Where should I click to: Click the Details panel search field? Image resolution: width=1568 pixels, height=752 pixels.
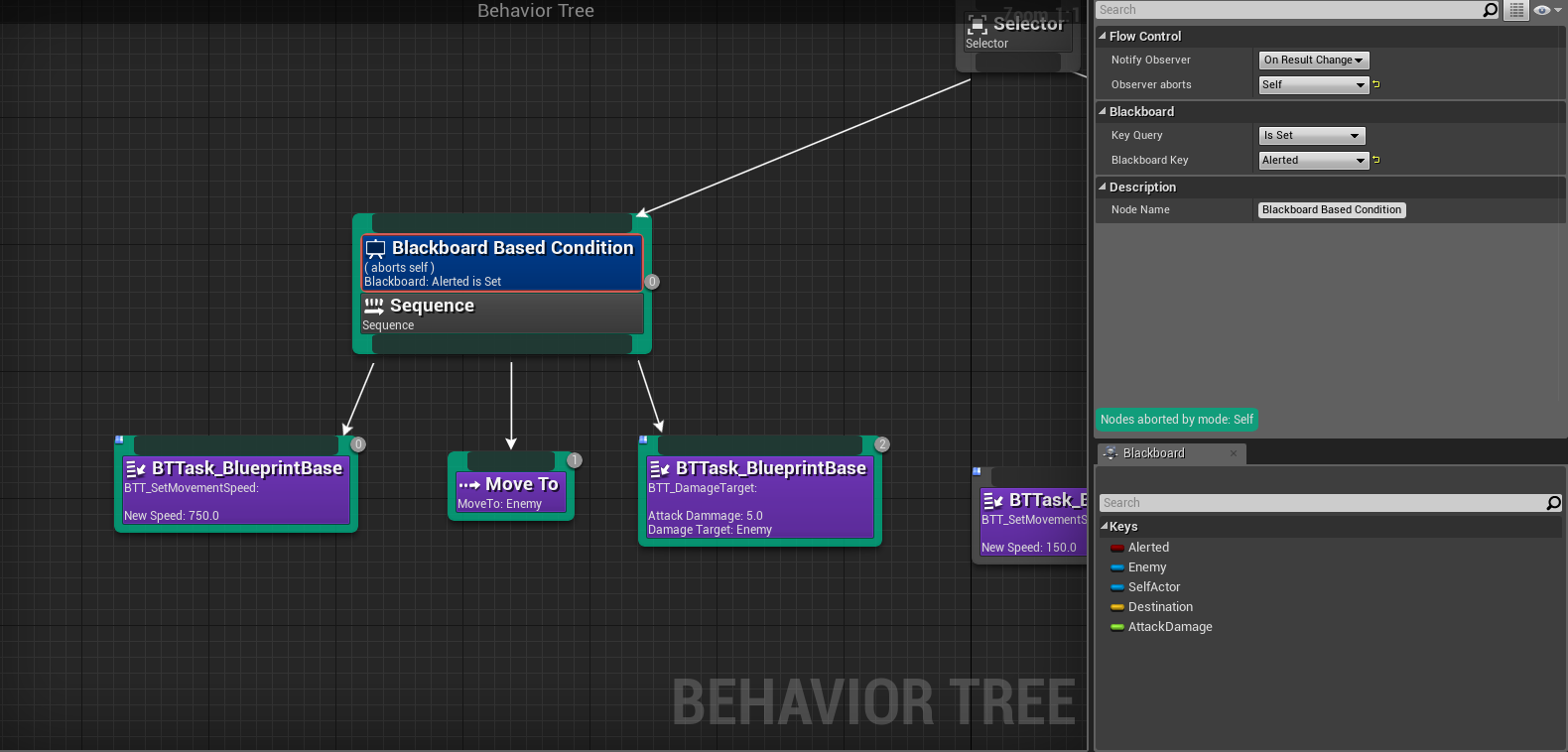pyautogui.click(x=1288, y=10)
